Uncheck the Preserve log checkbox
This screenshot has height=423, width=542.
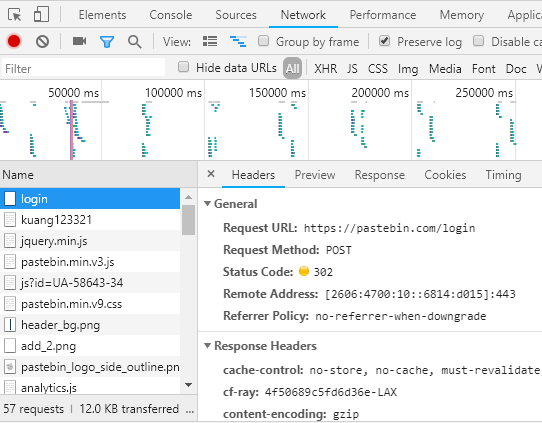(384, 41)
